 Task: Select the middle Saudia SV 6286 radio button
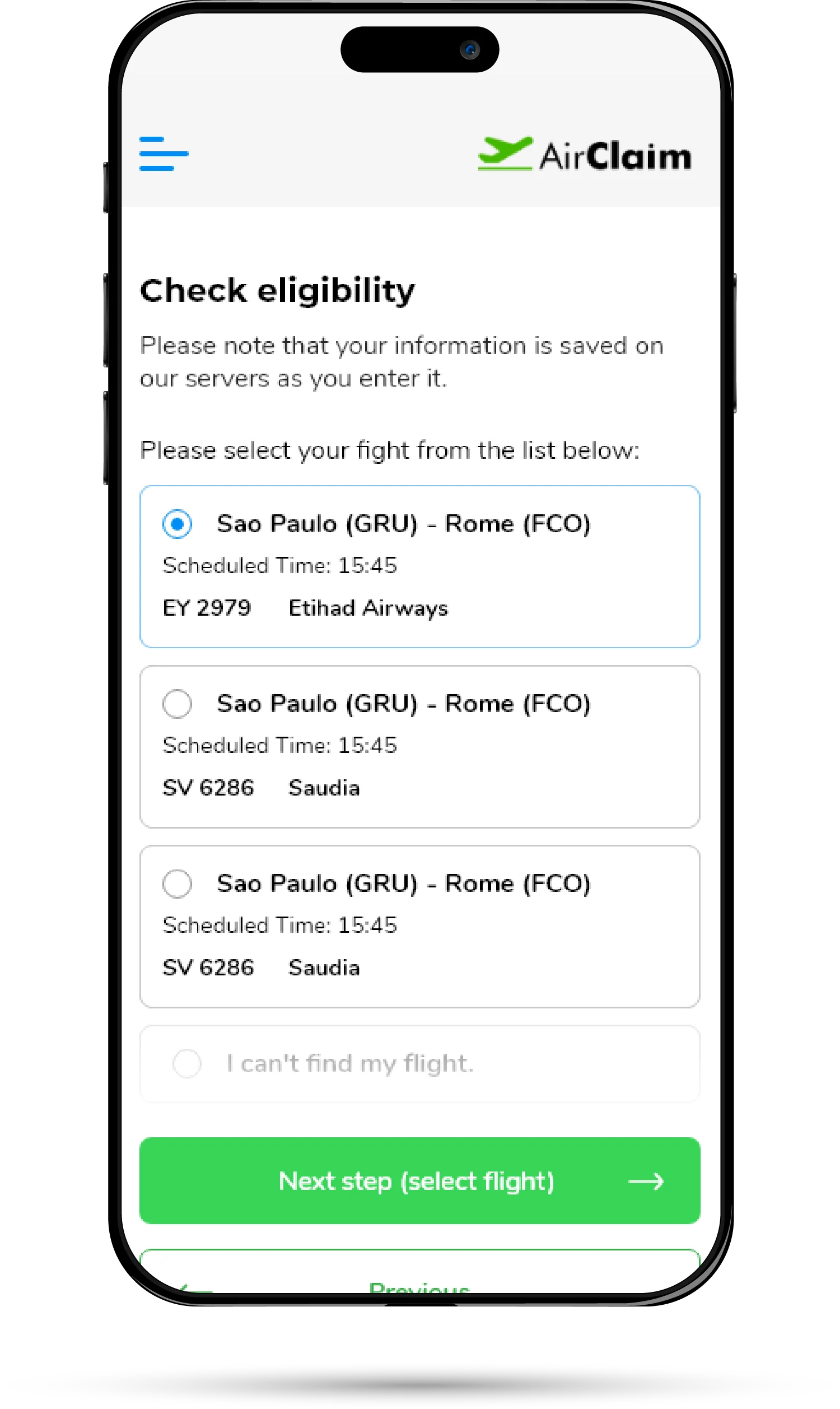click(177, 704)
